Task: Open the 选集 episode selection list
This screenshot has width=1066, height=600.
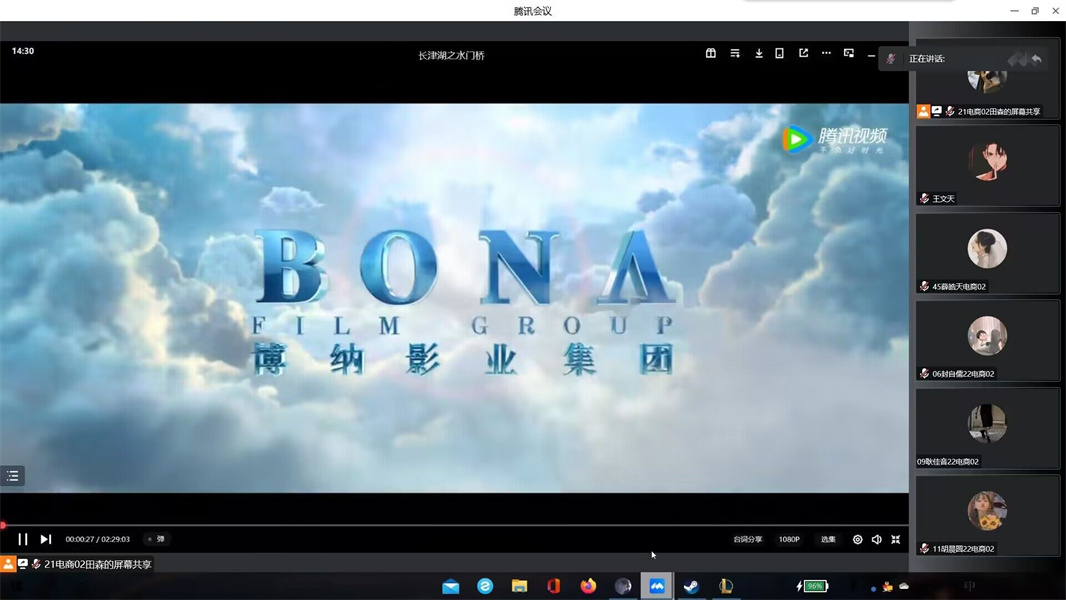Action: coord(828,539)
